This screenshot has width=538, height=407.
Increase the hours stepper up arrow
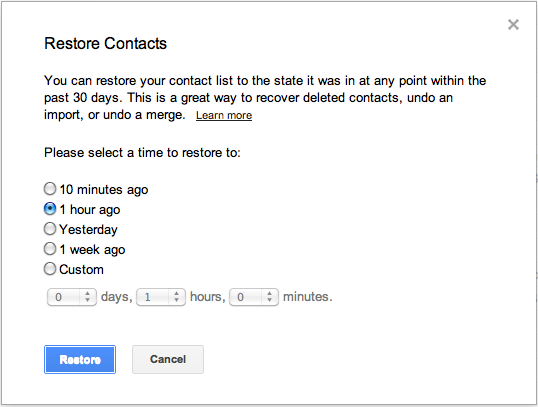click(x=176, y=293)
